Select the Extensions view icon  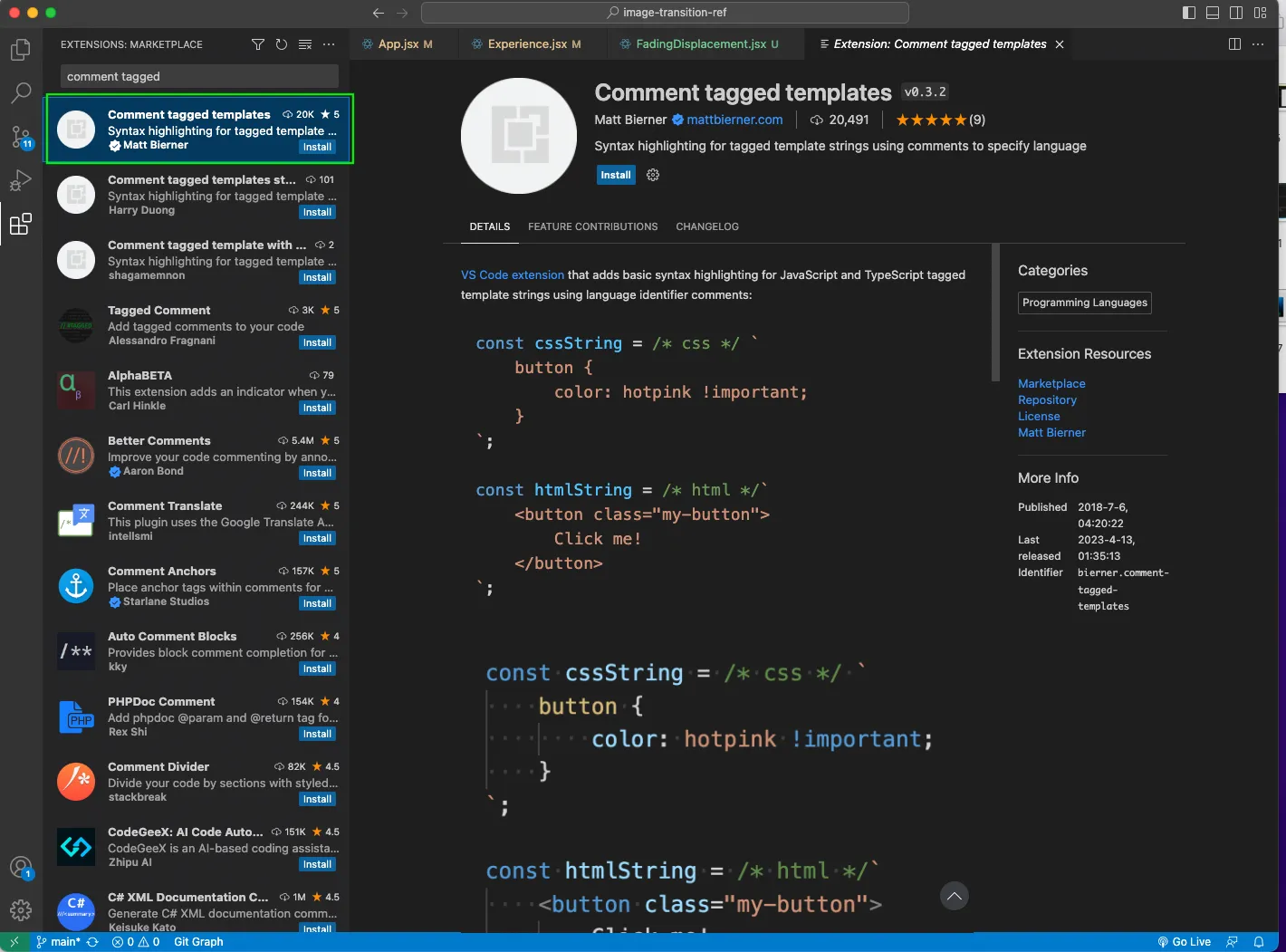coord(21,224)
